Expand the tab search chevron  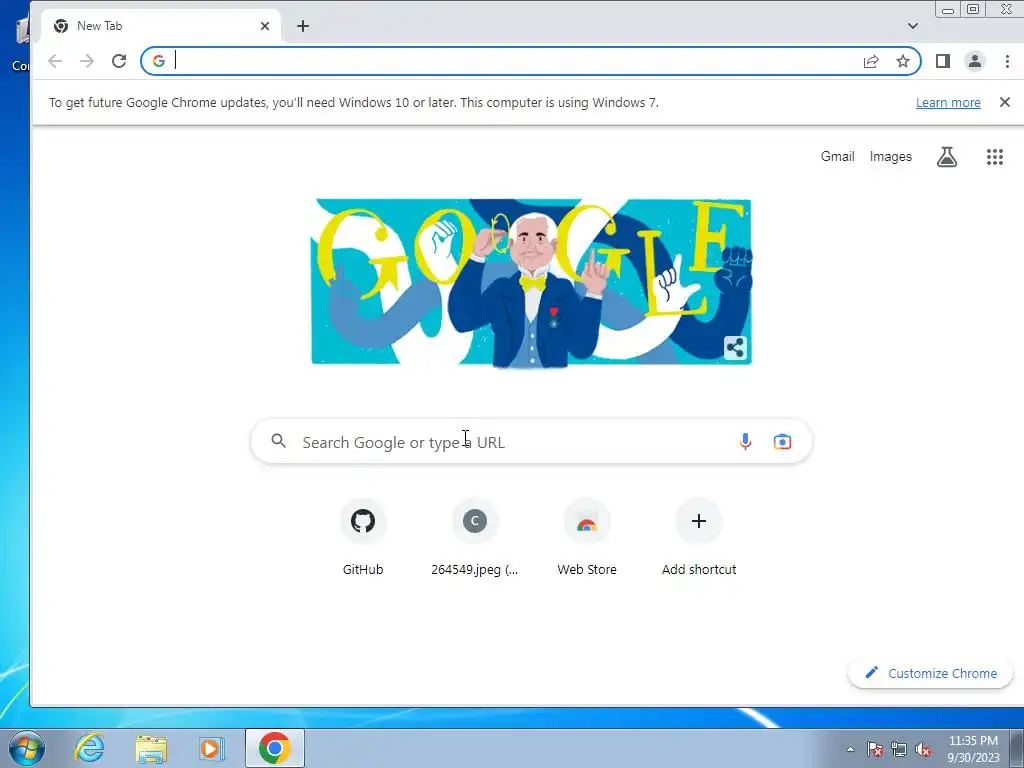coord(913,26)
